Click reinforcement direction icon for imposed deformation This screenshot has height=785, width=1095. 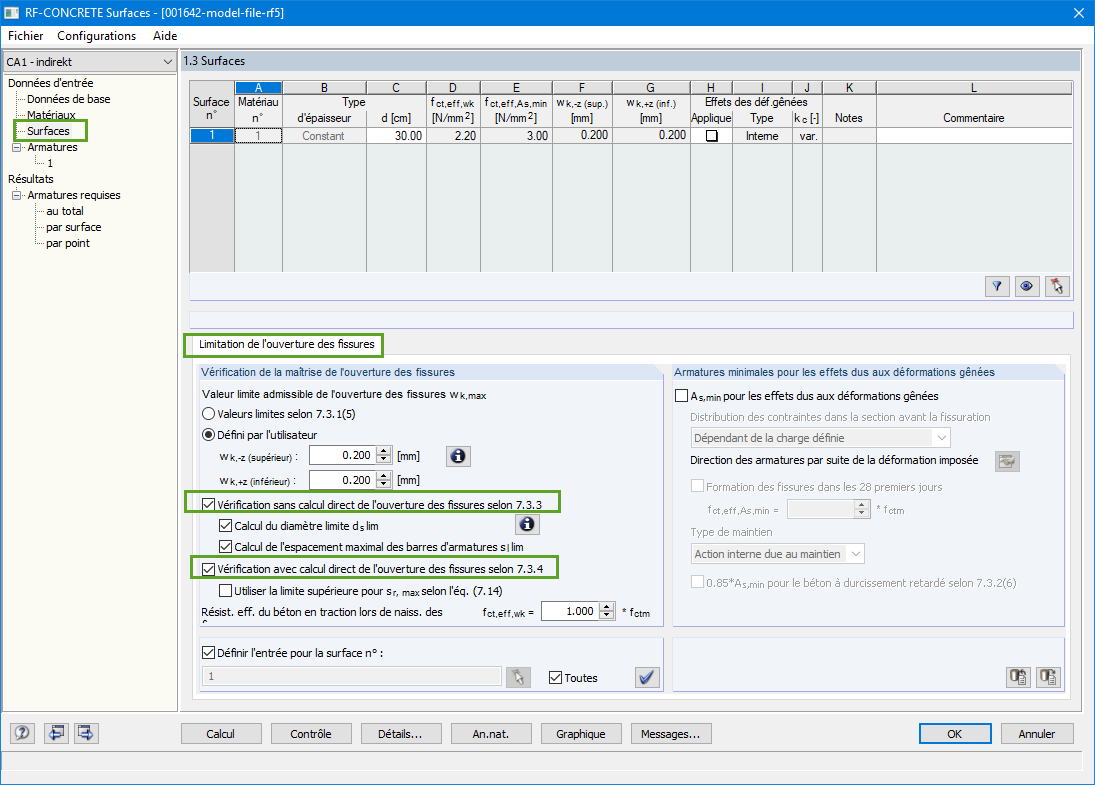(x=1007, y=461)
